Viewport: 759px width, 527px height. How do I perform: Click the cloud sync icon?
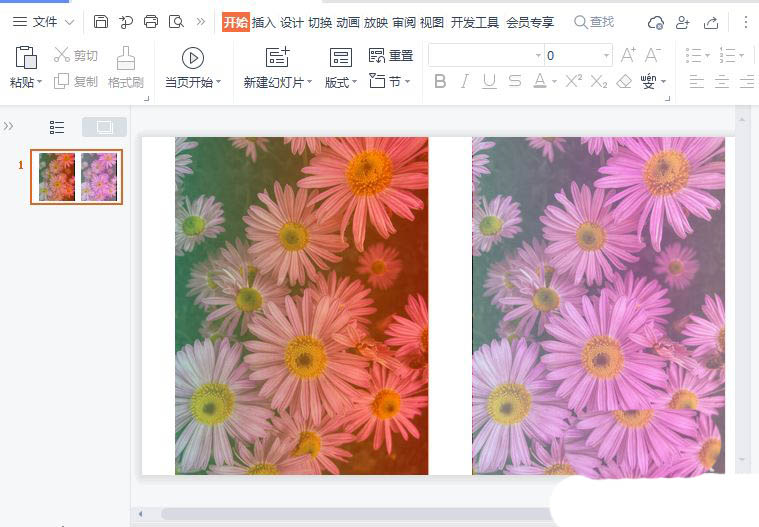coord(656,22)
